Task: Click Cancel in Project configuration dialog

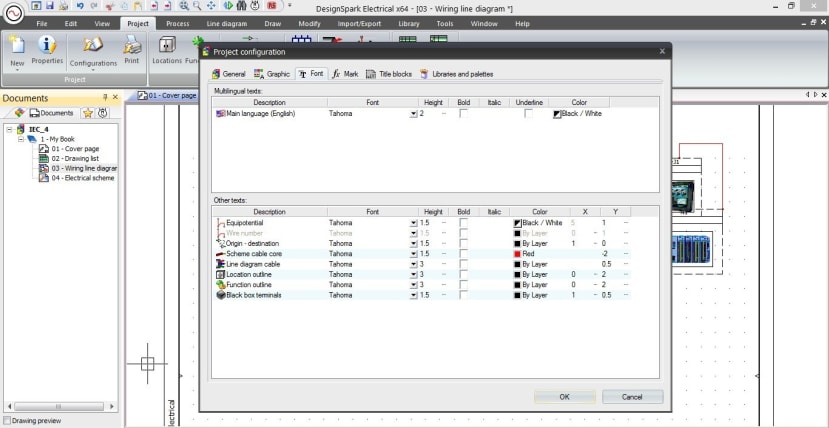Action: [632, 397]
